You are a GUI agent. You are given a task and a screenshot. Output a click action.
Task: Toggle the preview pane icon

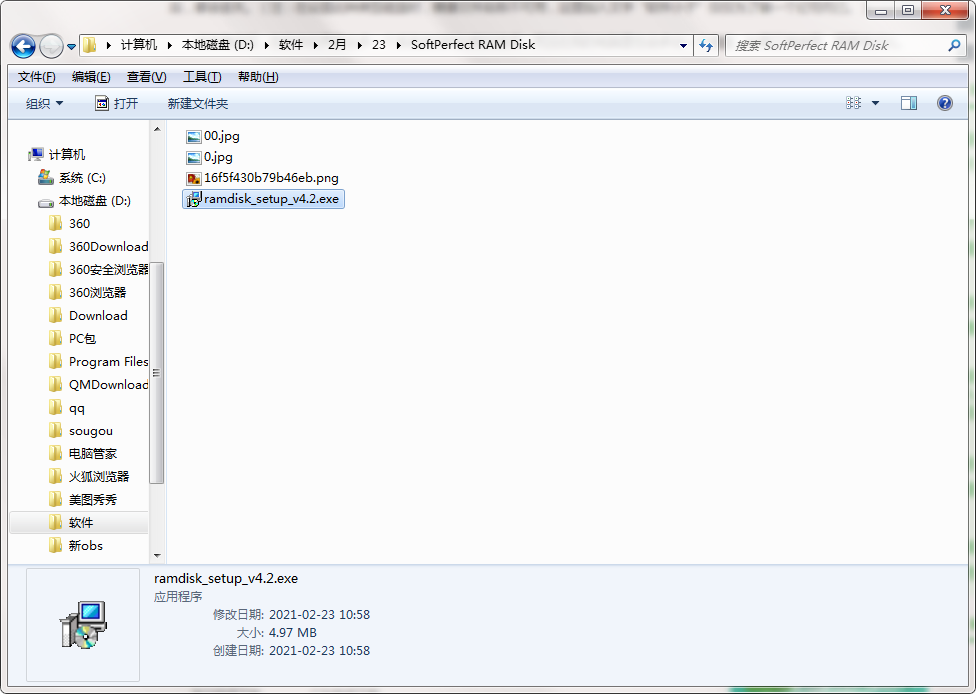909,103
